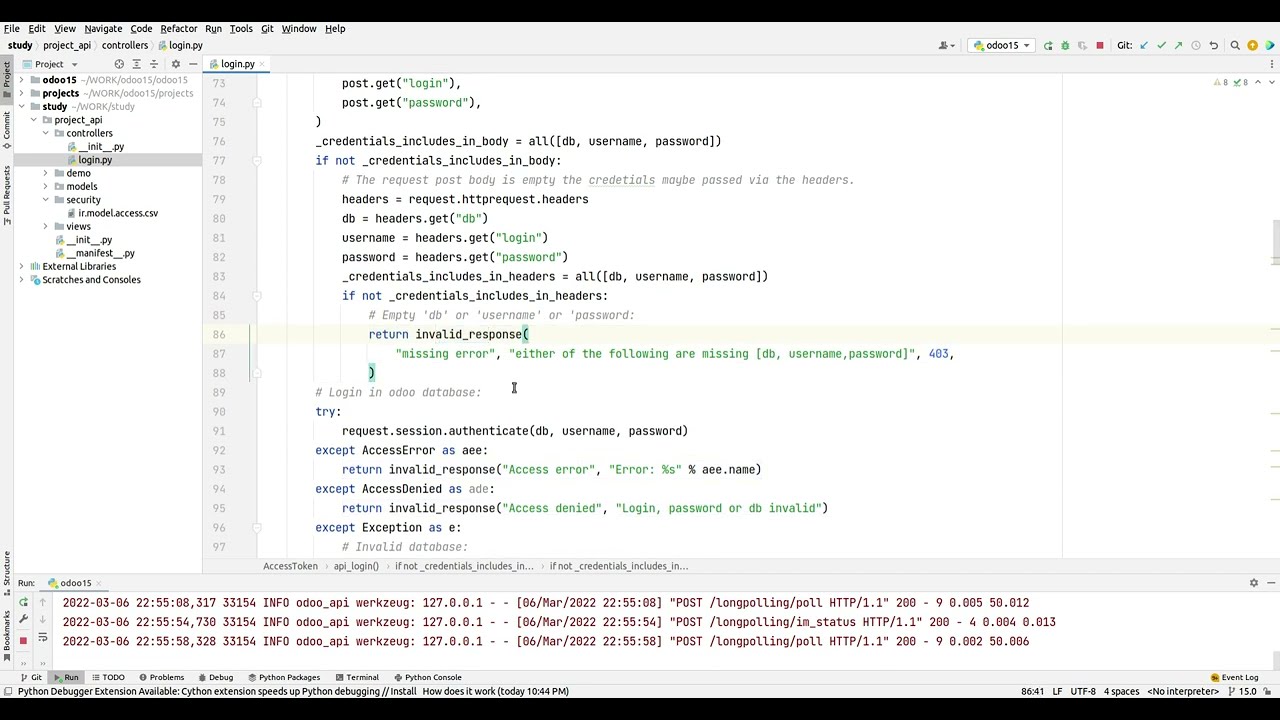1280x720 pixels.
Task: Click the up arrow in Run console
Action: [42, 602]
